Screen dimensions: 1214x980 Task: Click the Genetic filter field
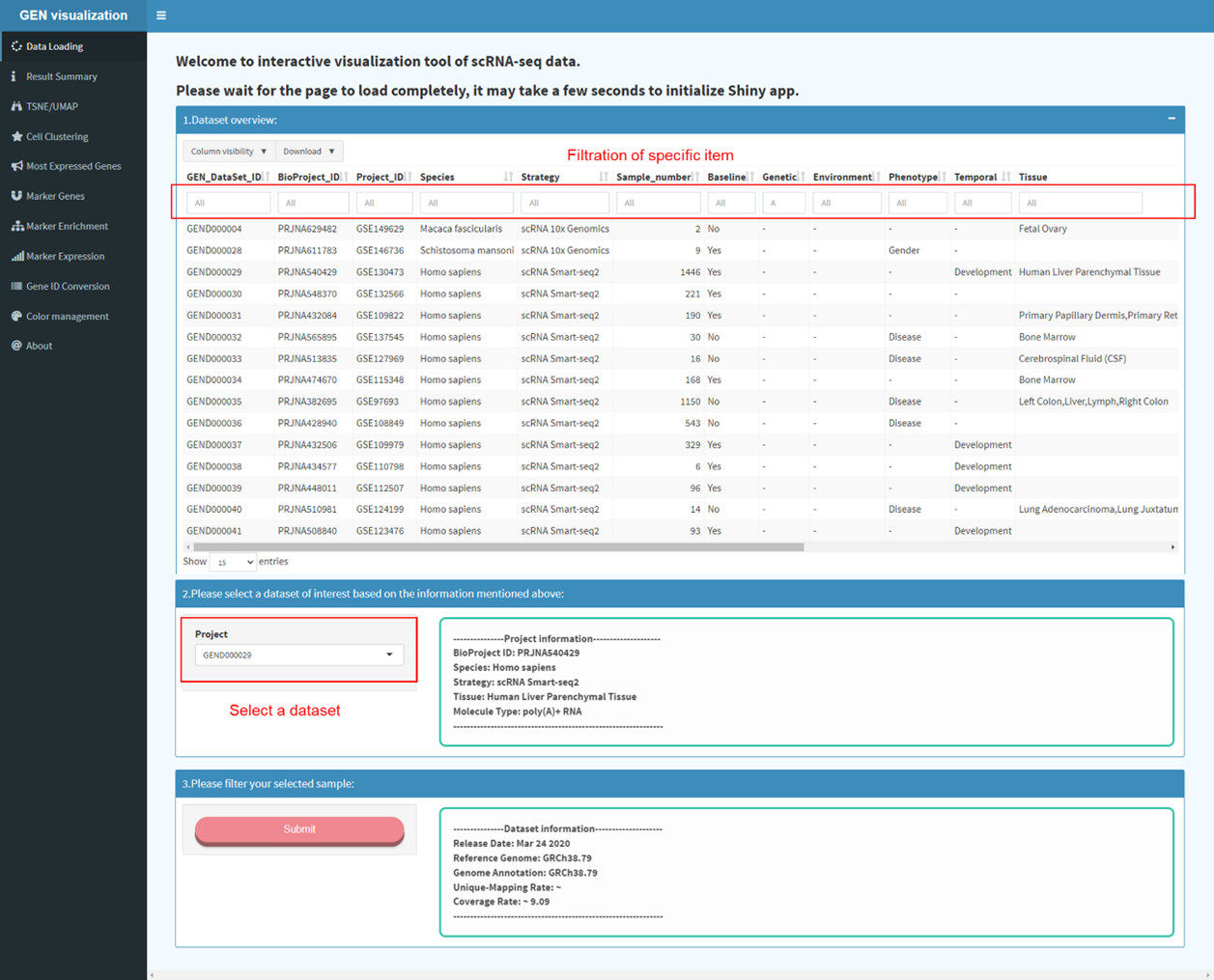pyautogui.click(x=783, y=203)
